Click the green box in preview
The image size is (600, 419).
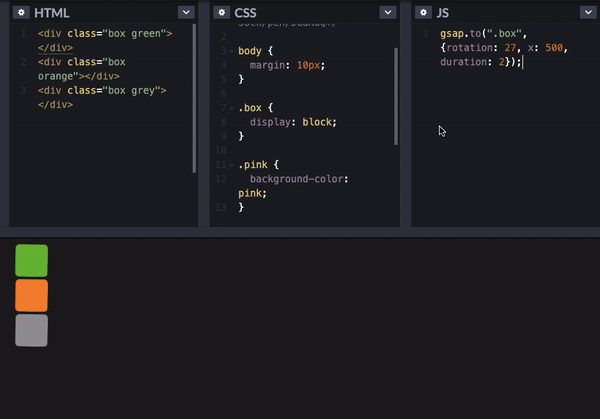[x=31, y=261]
